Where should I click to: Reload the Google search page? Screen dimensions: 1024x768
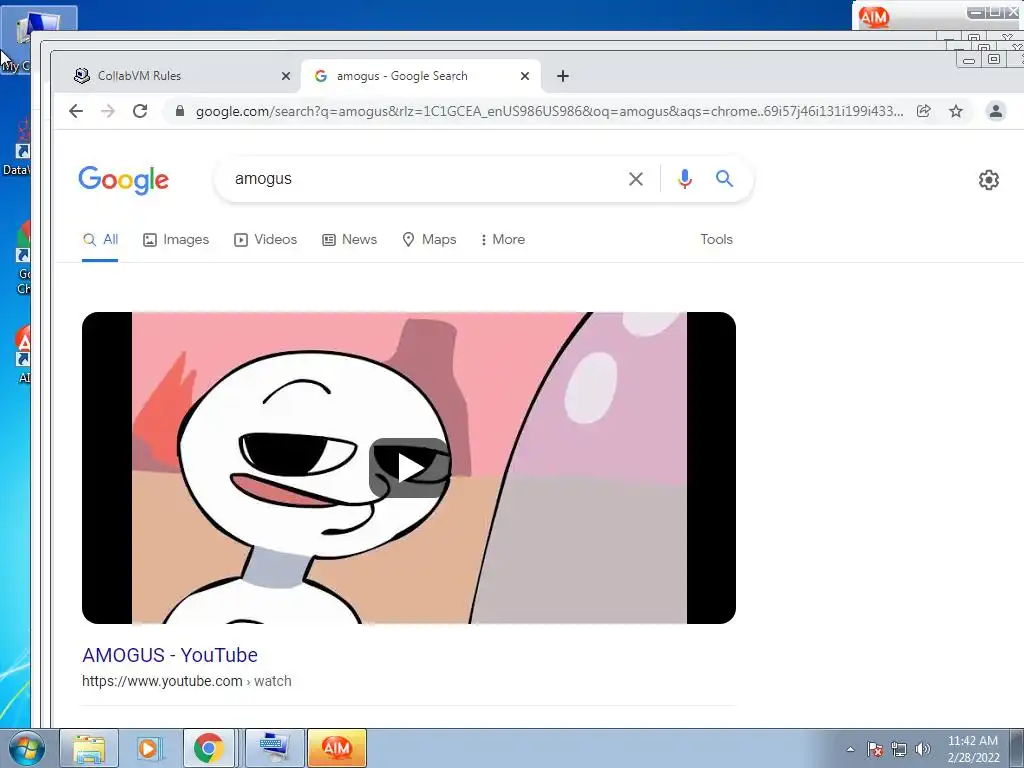pos(140,111)
